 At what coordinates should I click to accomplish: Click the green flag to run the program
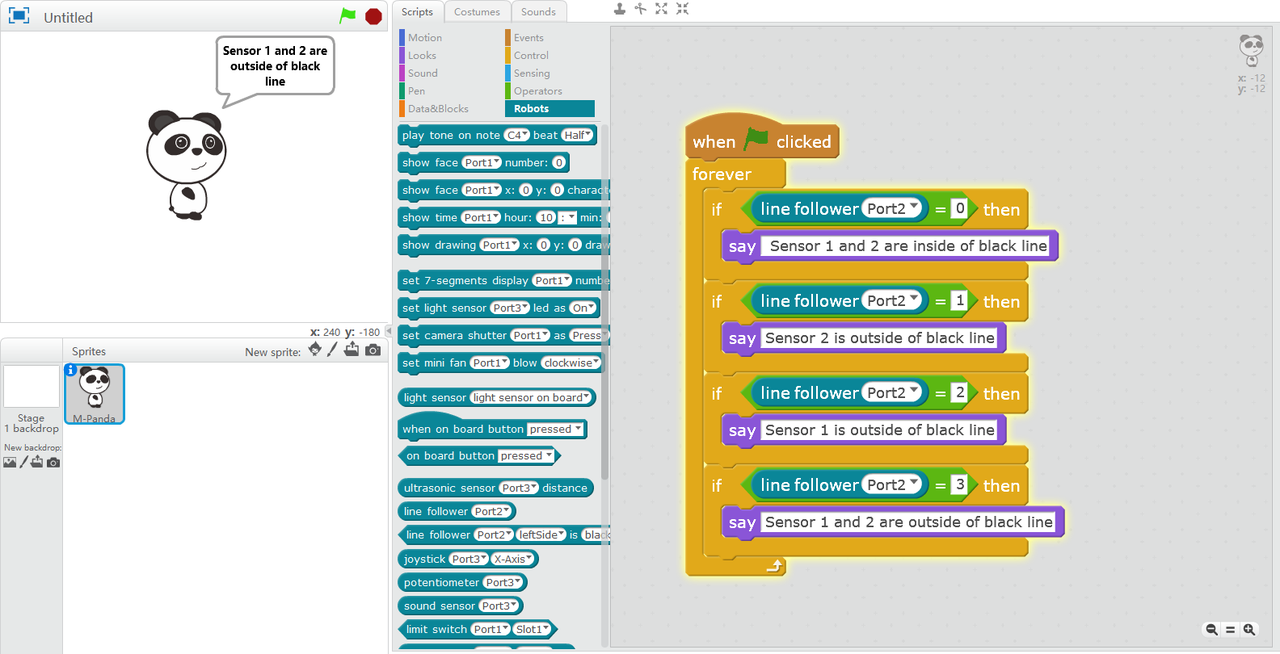pyautogui.click(x=347, y=16)
